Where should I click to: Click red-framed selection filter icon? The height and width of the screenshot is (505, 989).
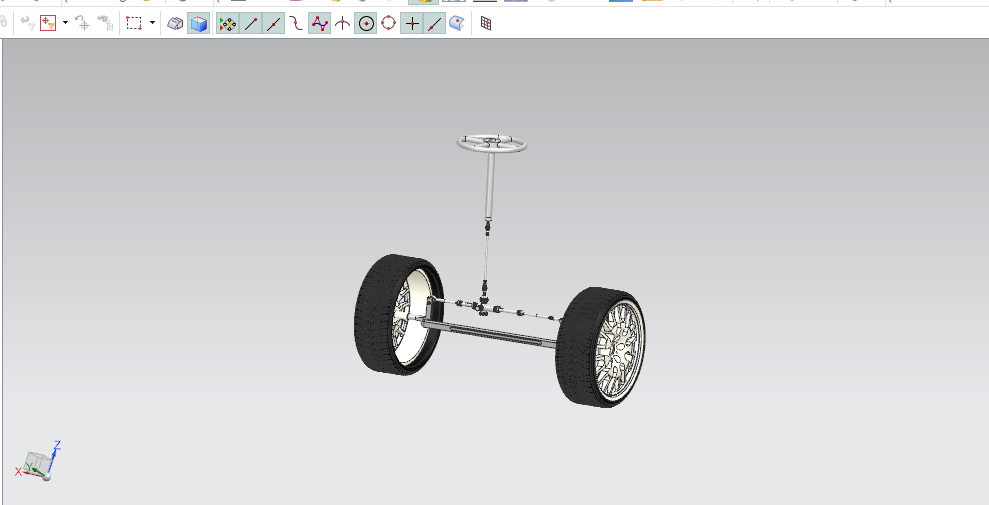click(48, 23)
